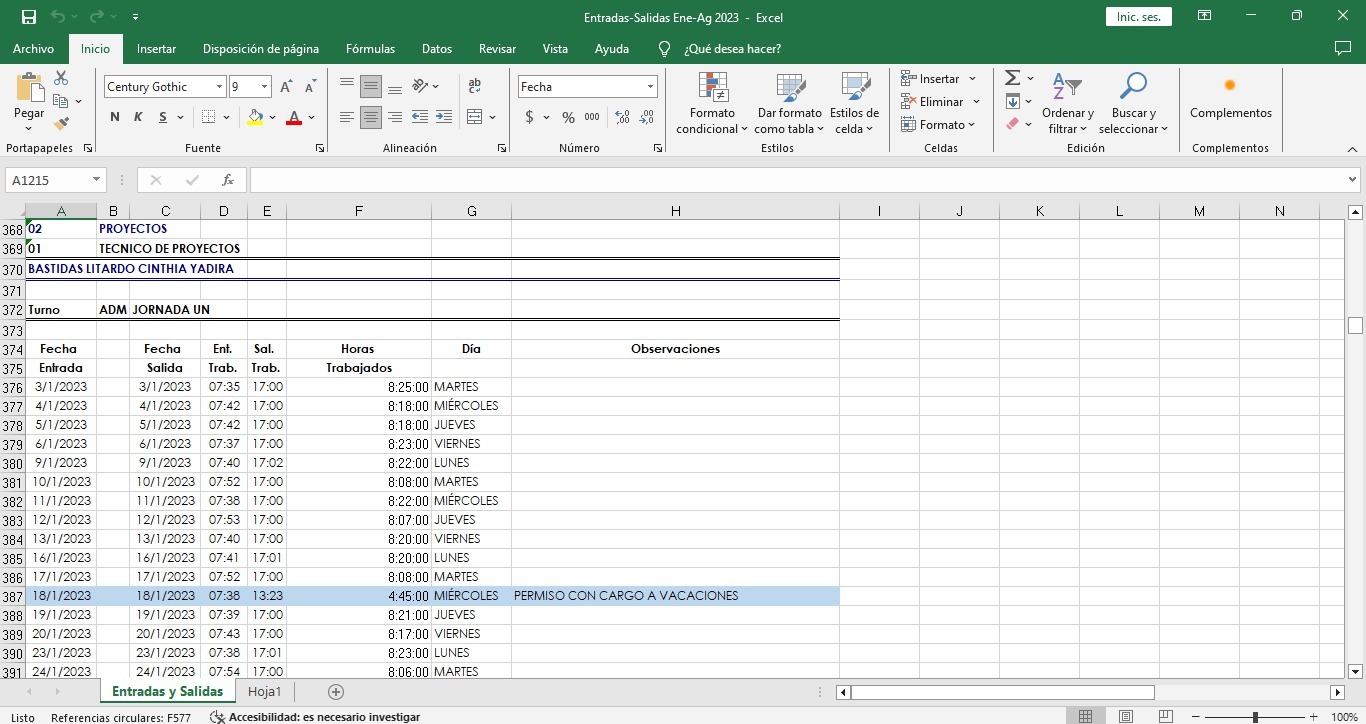Switch to the Hoja1 sheet tab
Image resolution: width=1366 pixels, height=724 pixels.
[x=265, y=692]
